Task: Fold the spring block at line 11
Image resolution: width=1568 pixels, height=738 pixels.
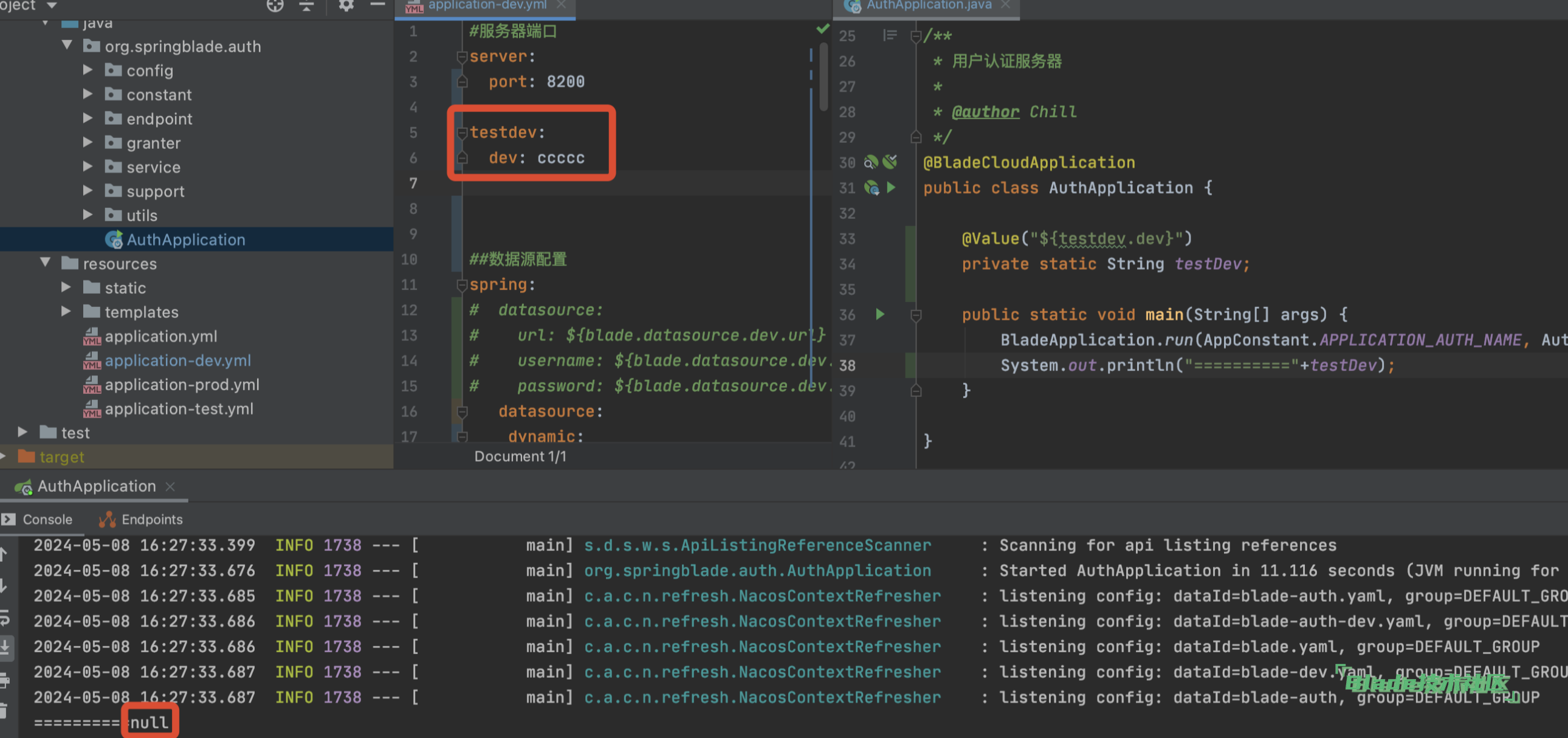Action: [x=462, y=285]
